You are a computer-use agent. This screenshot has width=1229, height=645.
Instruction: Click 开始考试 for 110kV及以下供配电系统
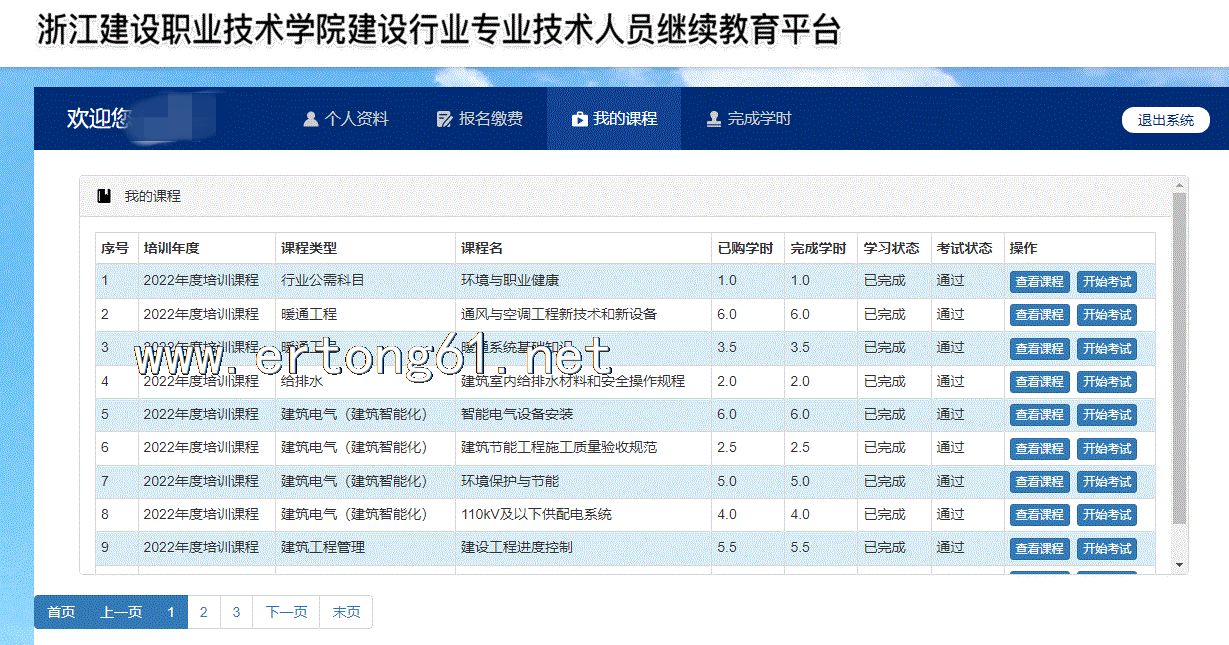(1107, 515)
